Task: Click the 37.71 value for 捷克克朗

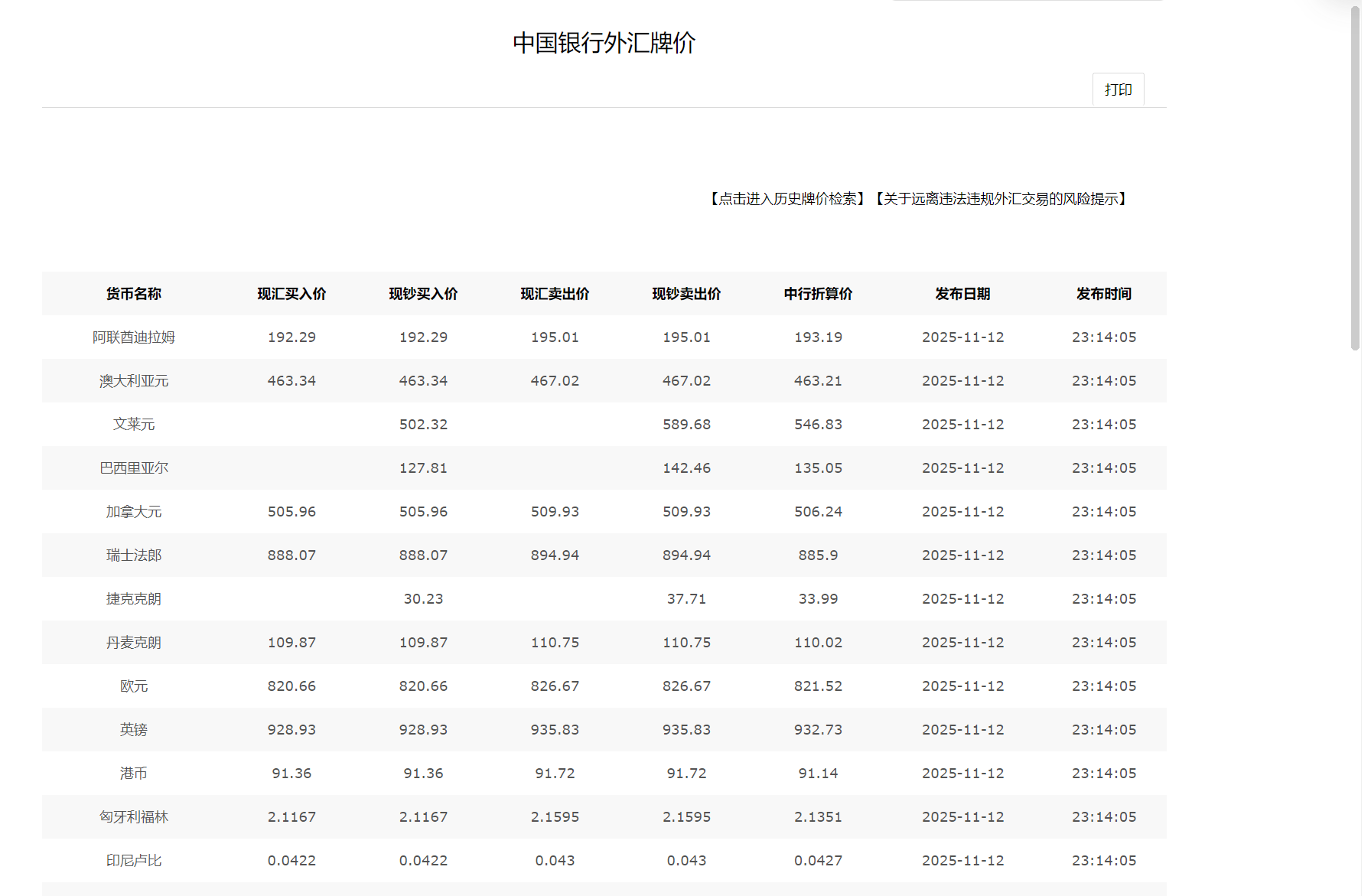Action: [686, 599]
